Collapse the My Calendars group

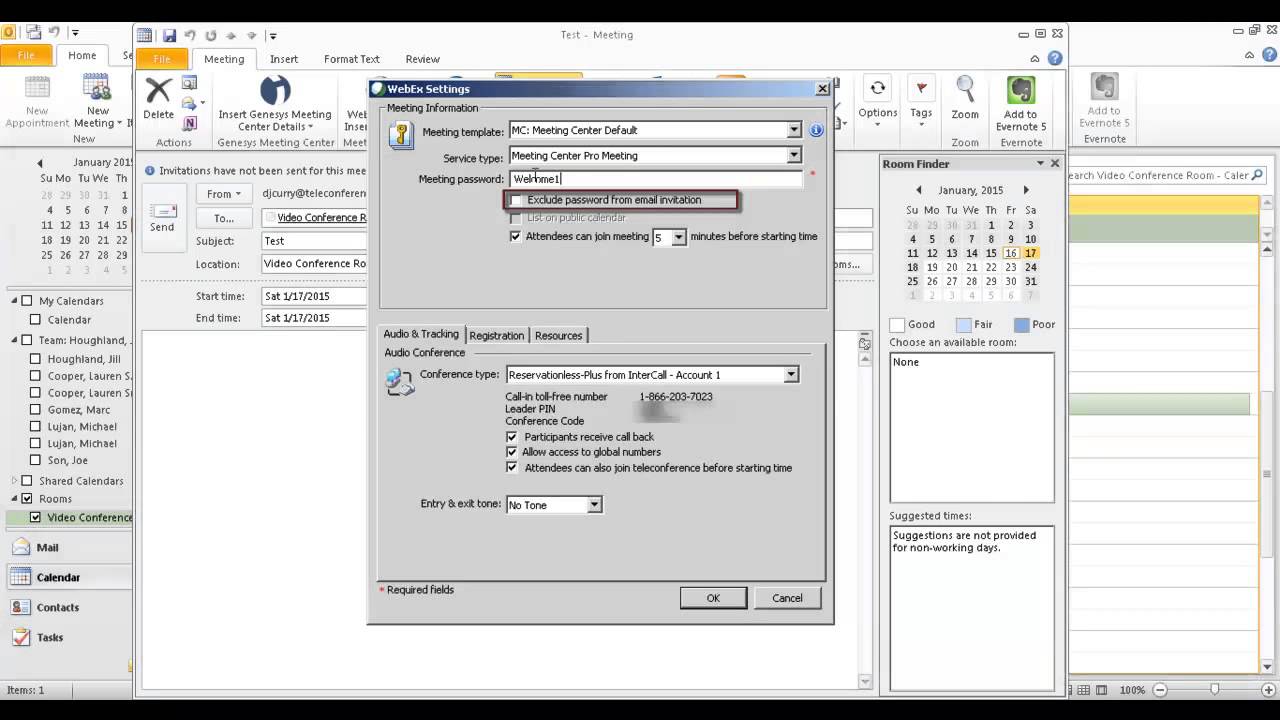click(x=14, y=301)
